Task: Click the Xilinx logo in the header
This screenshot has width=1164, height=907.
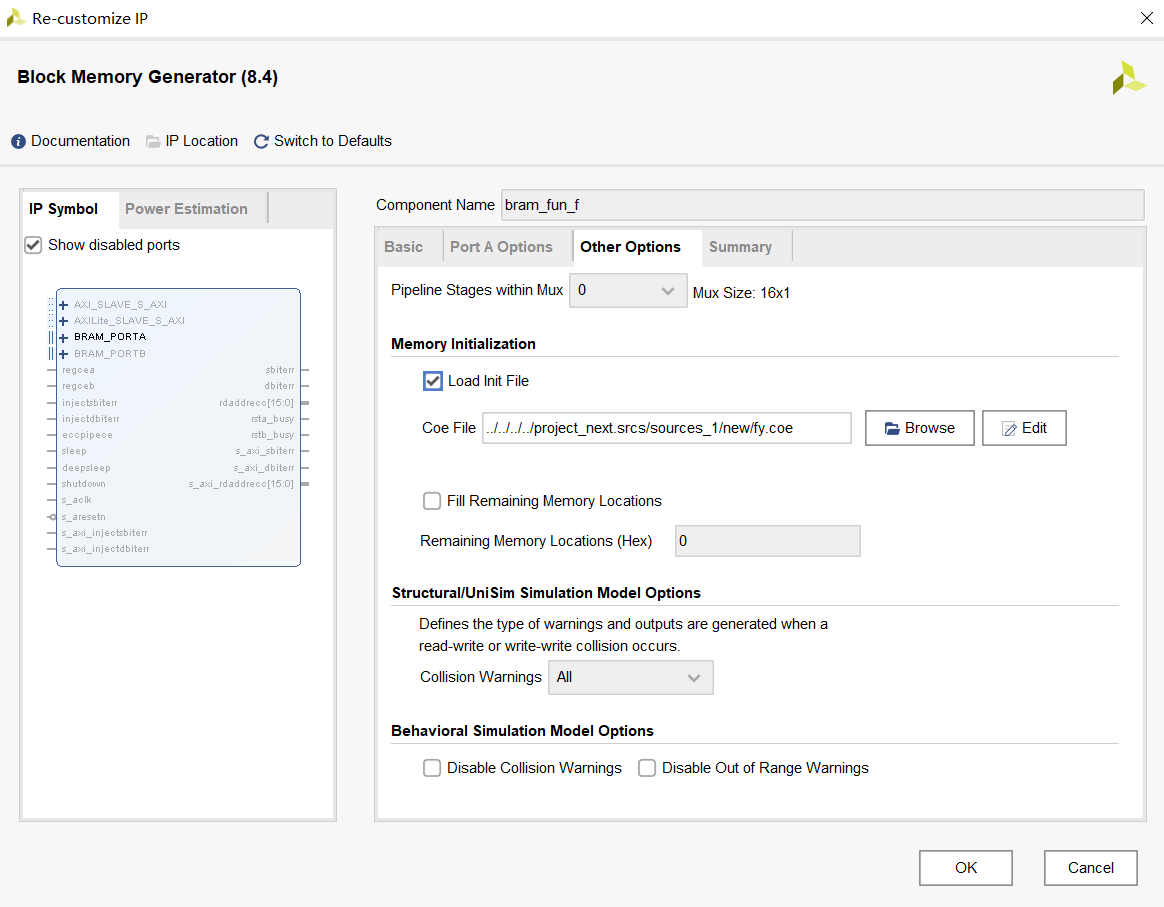Action: coord(1129,78)
